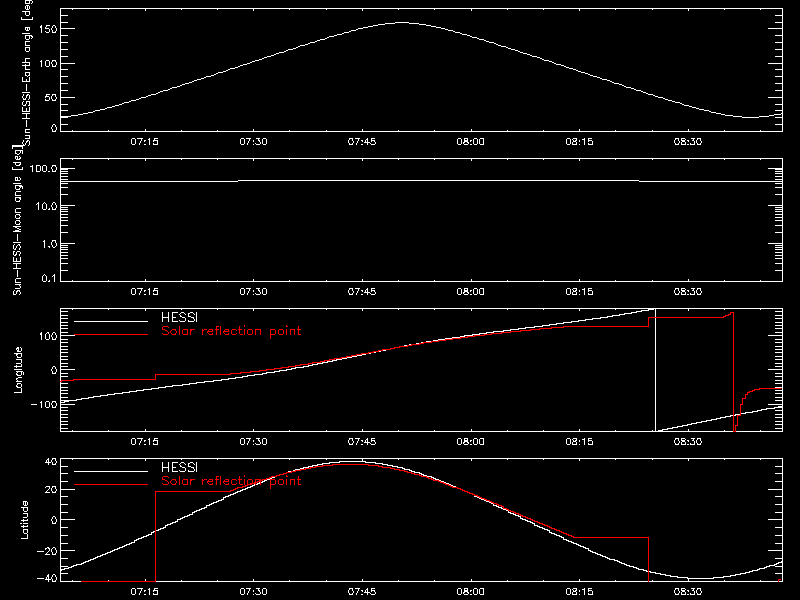This screenshot has width=800, height=600.
Task: Click 07:45 tick label under Latitude plot
Action: pos(362,591)
